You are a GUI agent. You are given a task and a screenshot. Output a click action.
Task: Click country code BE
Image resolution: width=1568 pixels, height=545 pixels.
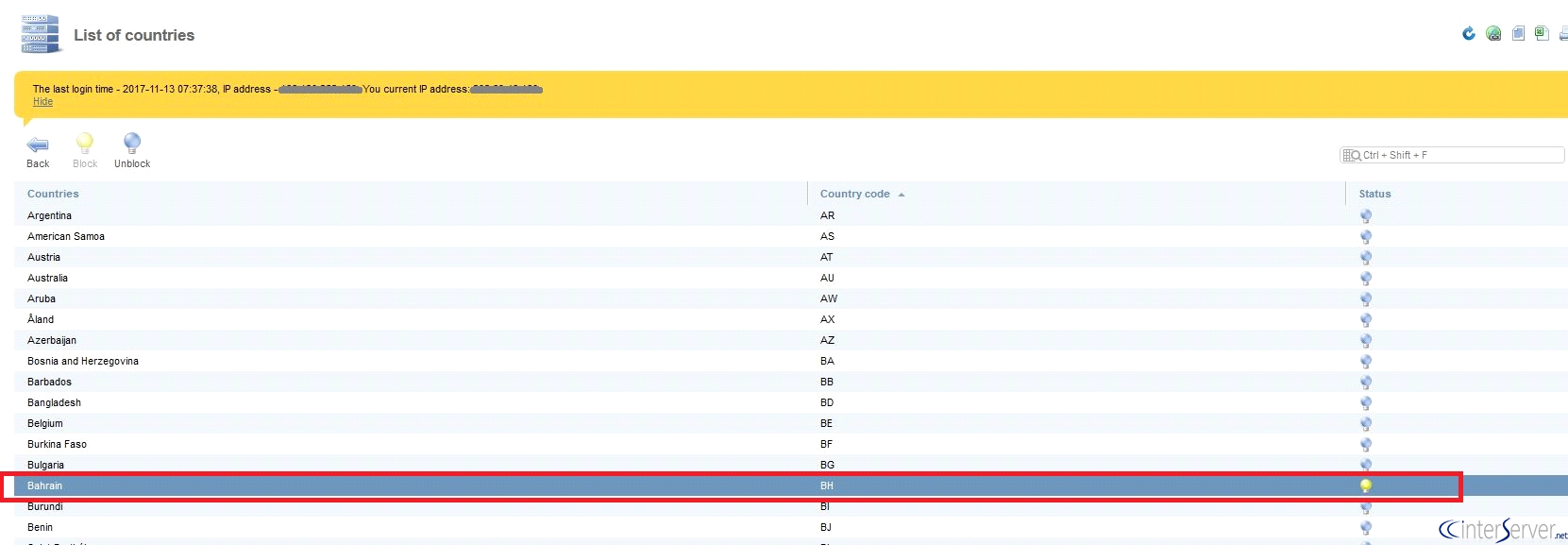tap(826, 423)
